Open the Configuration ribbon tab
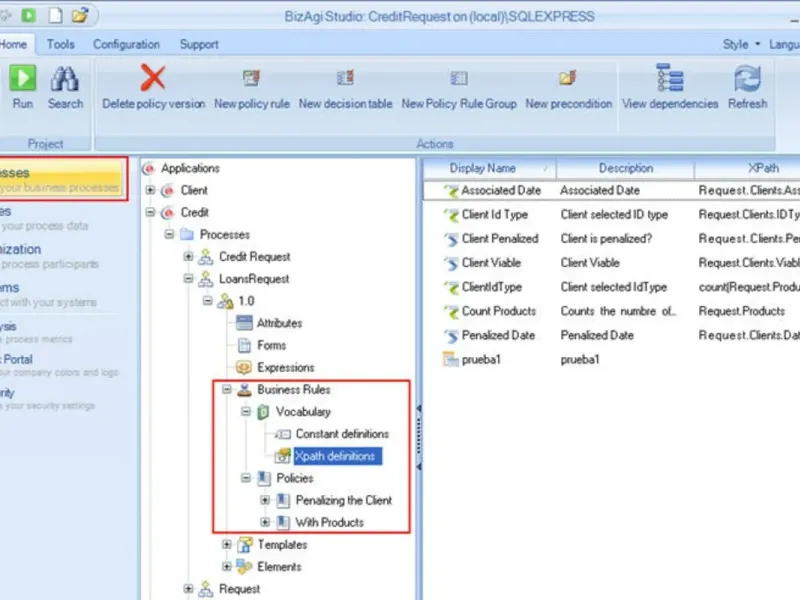 126,44
